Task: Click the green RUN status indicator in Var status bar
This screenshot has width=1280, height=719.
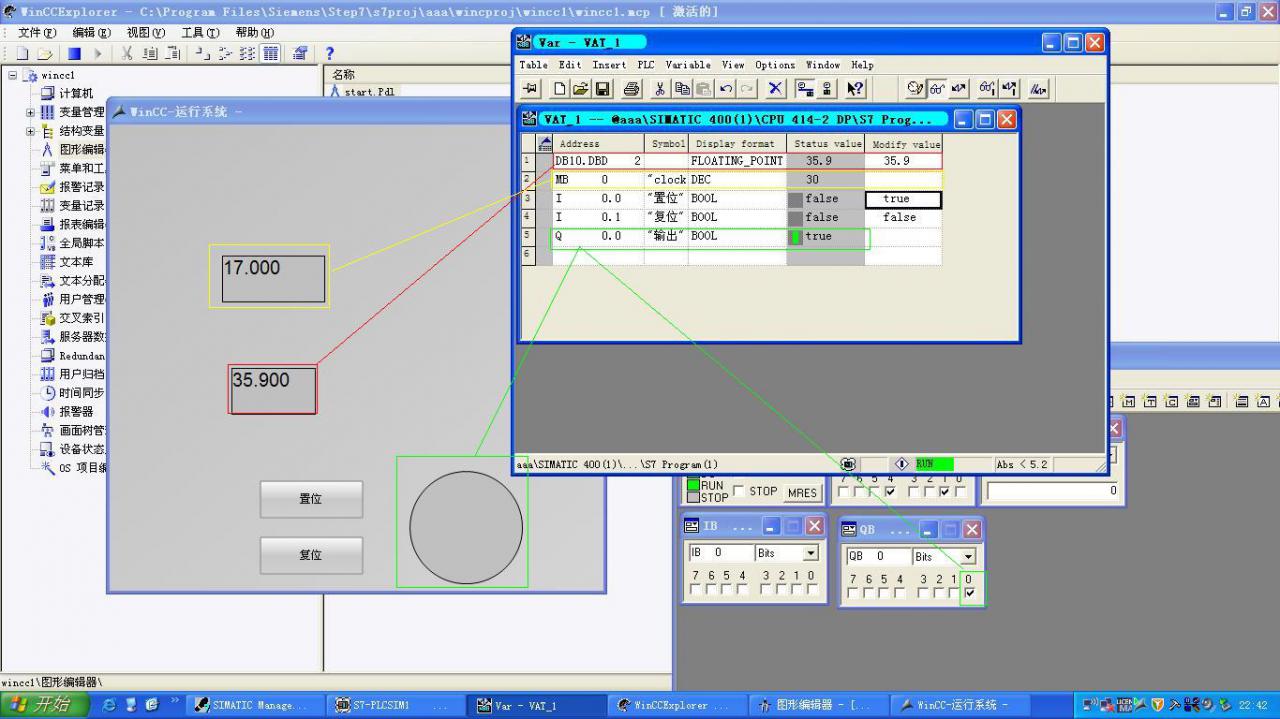Action: pyautogui.click(x=934, y=464)
